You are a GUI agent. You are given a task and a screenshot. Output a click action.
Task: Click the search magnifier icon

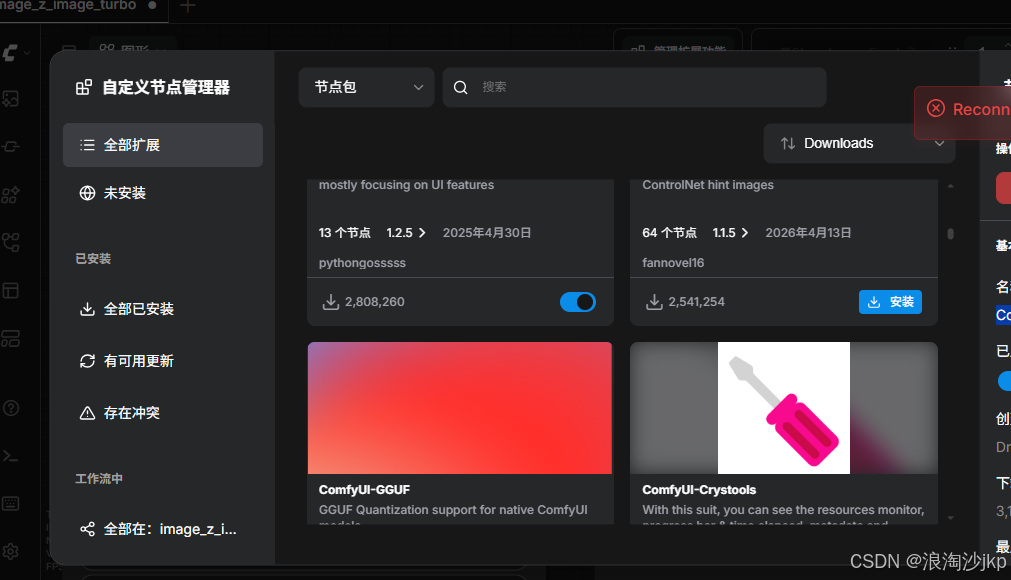point(460,87)
